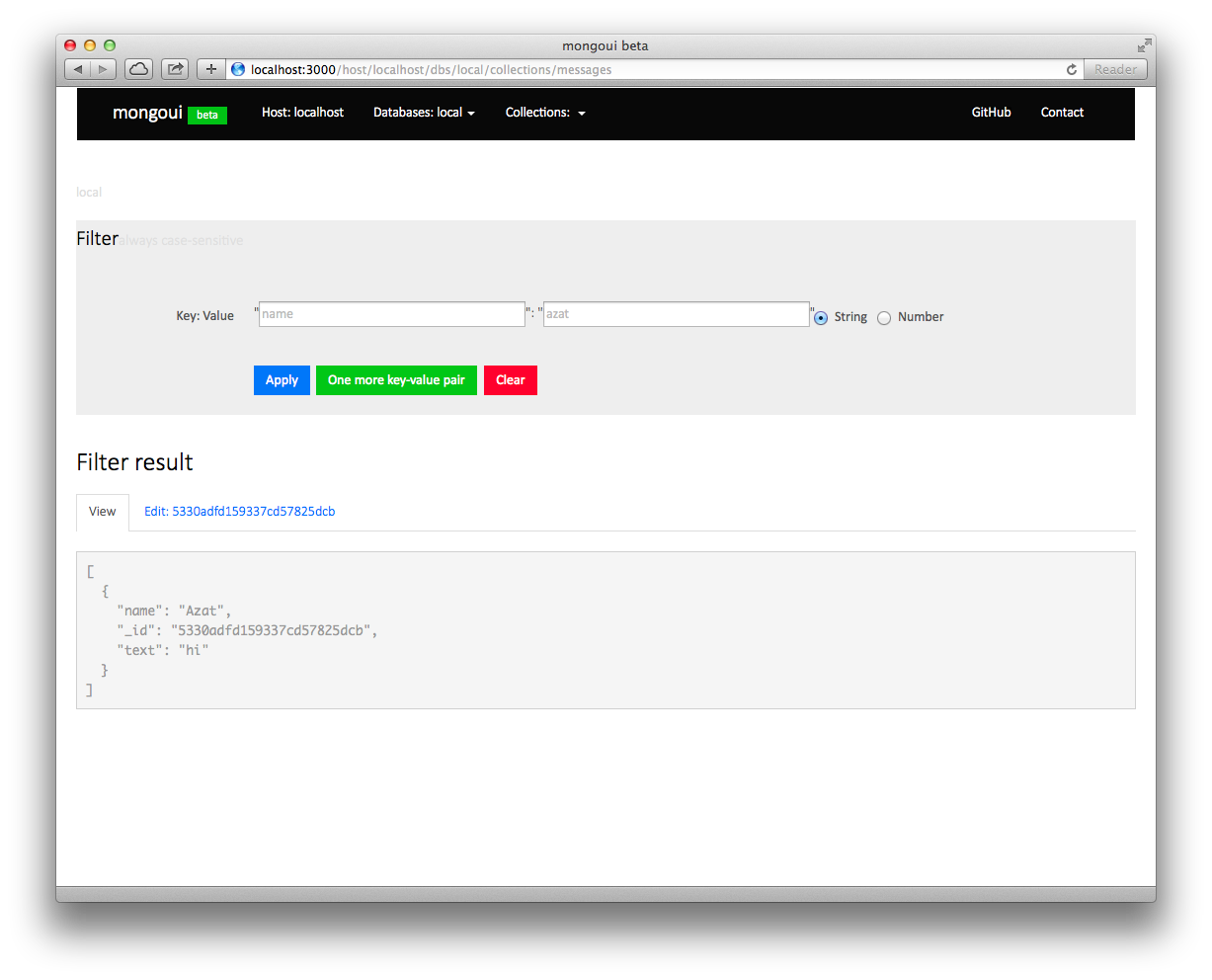Viewport: 1212px width, 980px height.
Task: Open the GitHub link in navbar
Action: pyautogui.click(x=991, y=113)
